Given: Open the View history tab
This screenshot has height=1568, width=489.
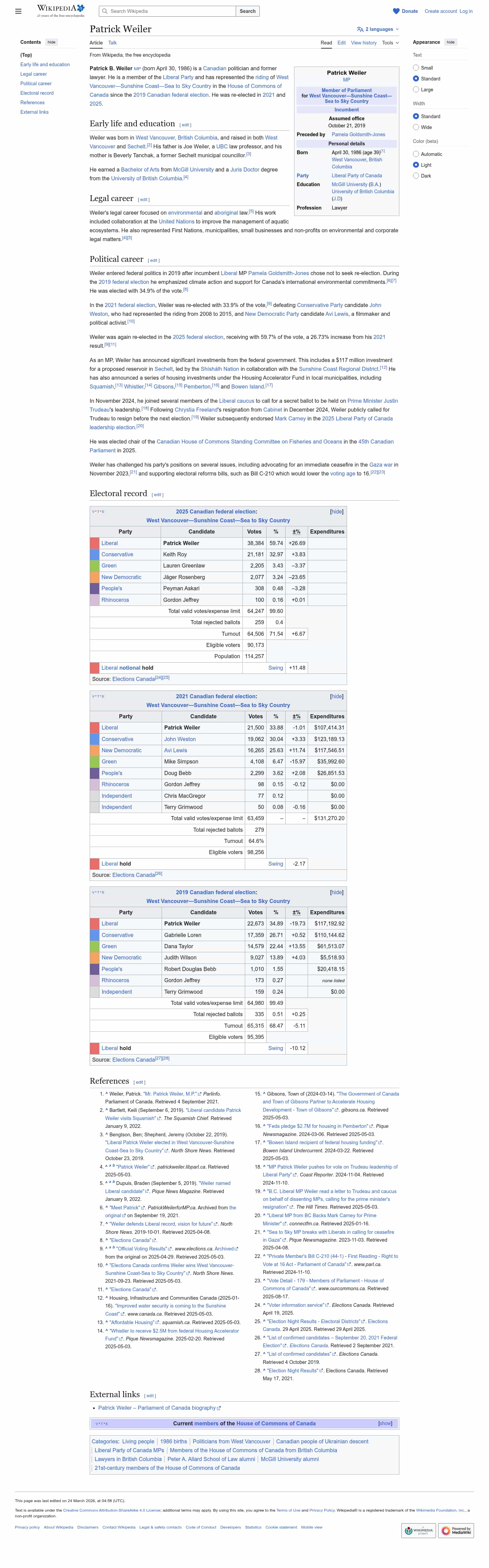Looking at the screenshot, I should tap(364, 42).
